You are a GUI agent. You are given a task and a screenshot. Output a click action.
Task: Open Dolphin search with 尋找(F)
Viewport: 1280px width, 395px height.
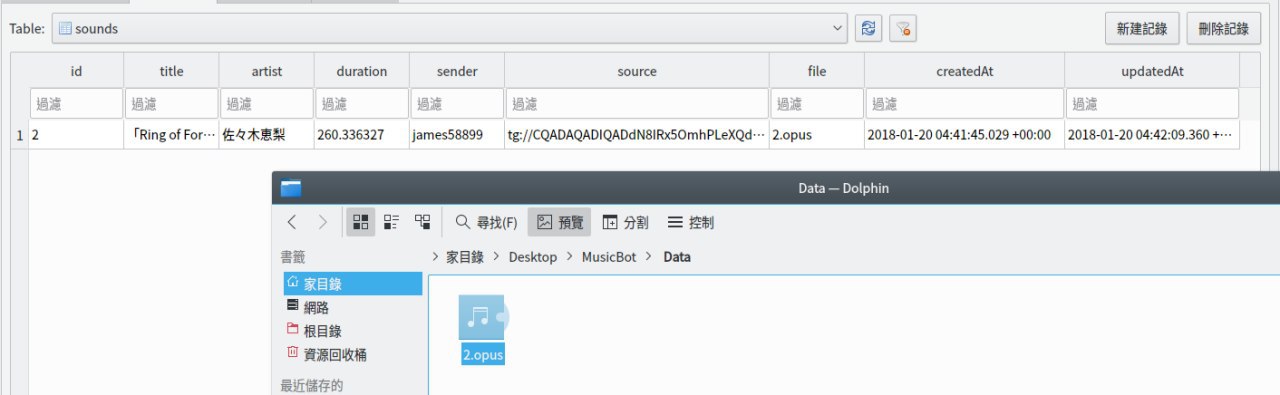pyautogui.click(x=486, y=222)
